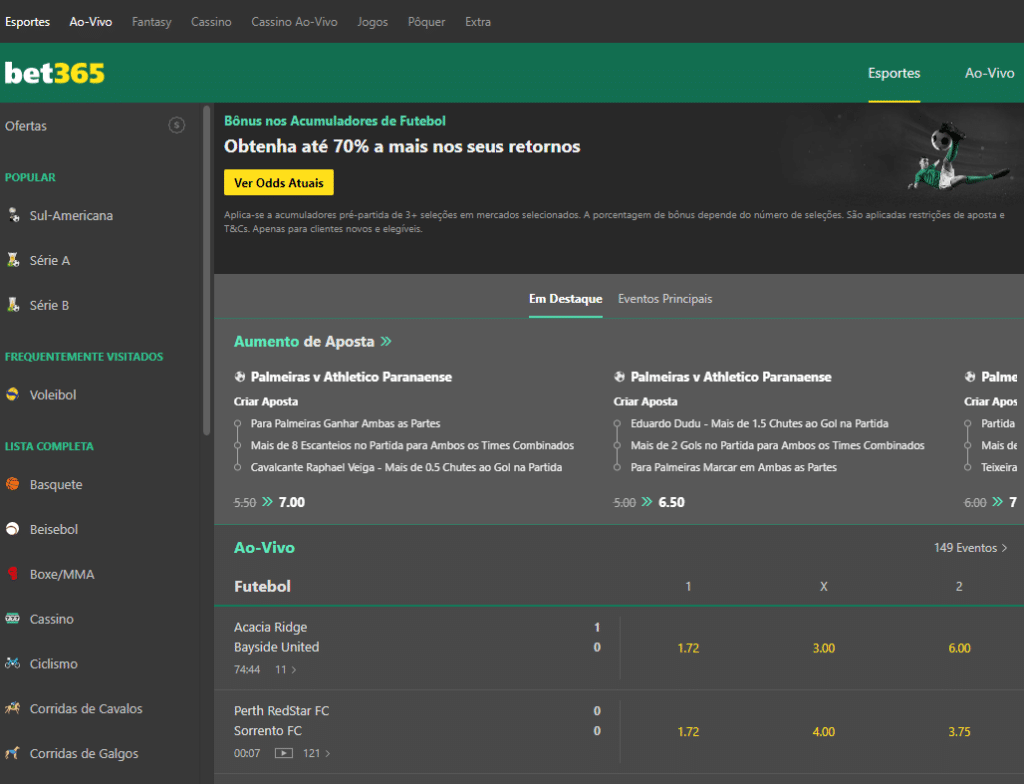Click the Sul-Americana trophy icon
This screenshot has height=784, width=1024.
(x=13, y=214)
